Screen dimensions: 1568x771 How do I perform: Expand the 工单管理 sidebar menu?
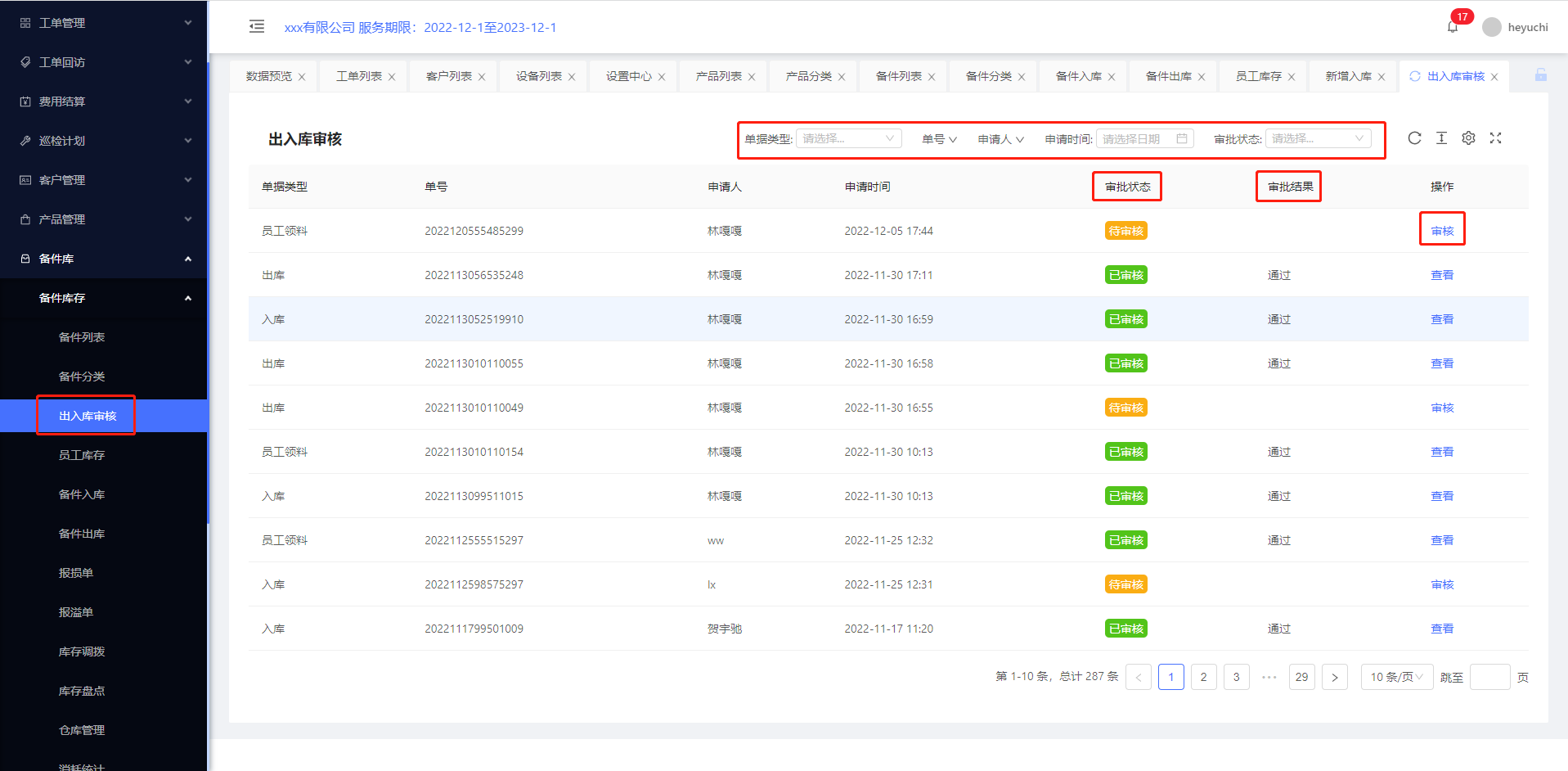coord(104,23)
